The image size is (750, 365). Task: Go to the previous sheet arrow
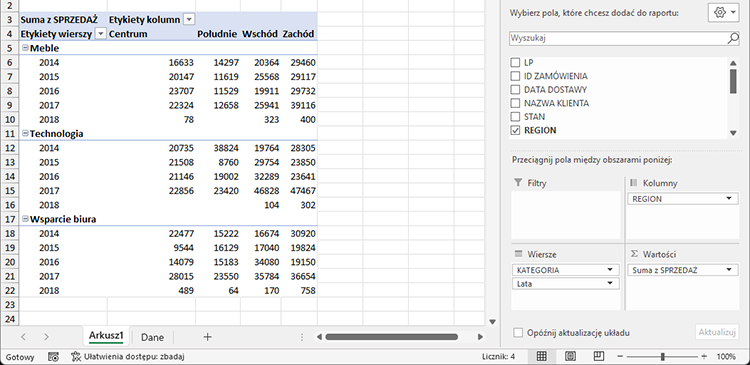pyautogui.click(x=23, y=337)
